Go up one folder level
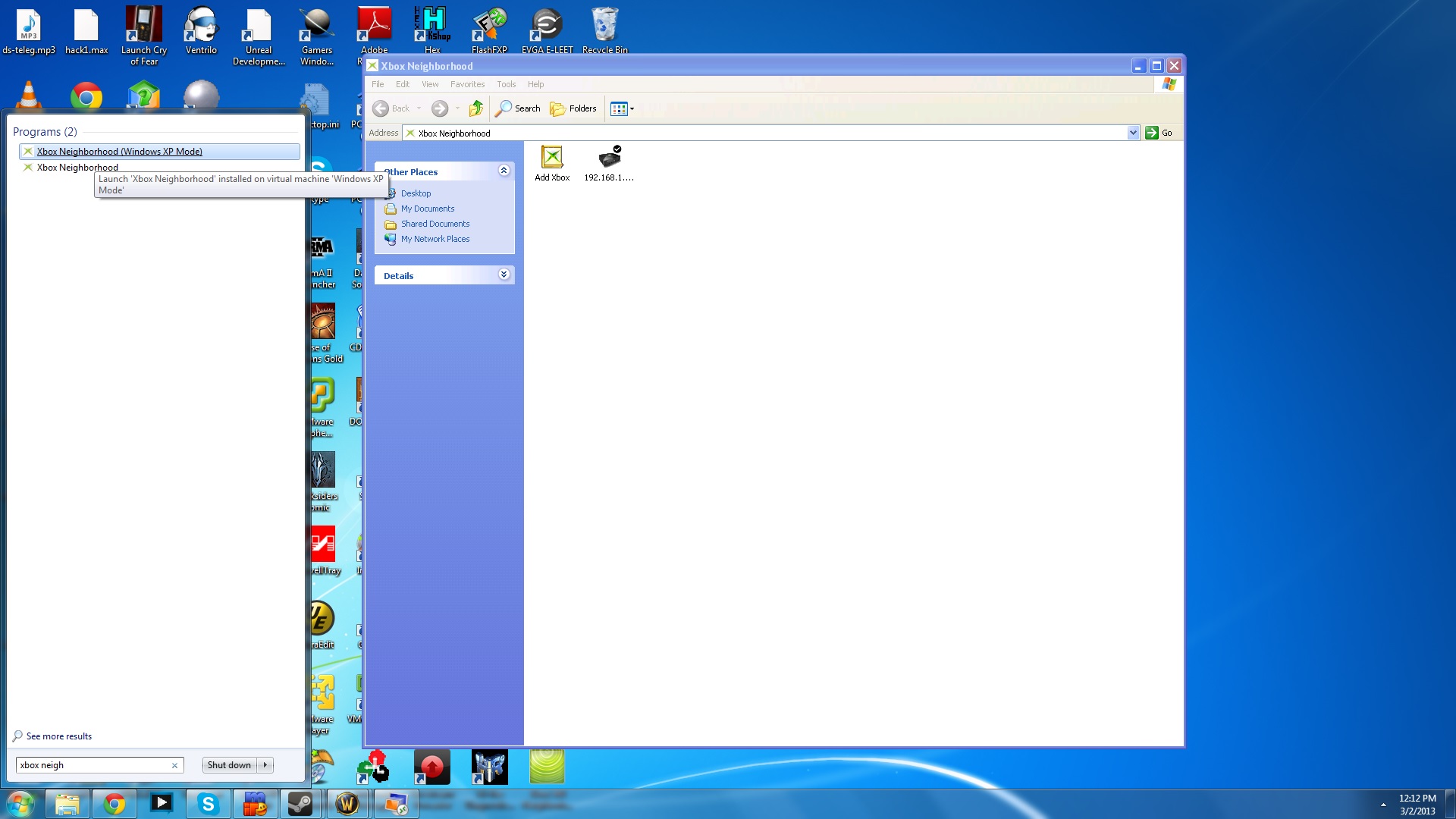The height and width of the screenshot is (819, 1456). (476, 108)
